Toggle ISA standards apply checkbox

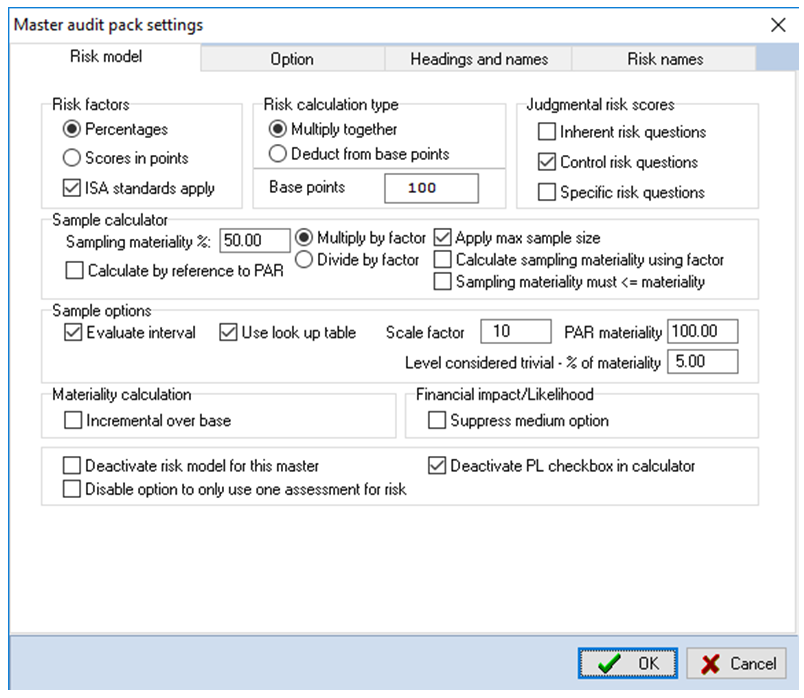(72, 188)
